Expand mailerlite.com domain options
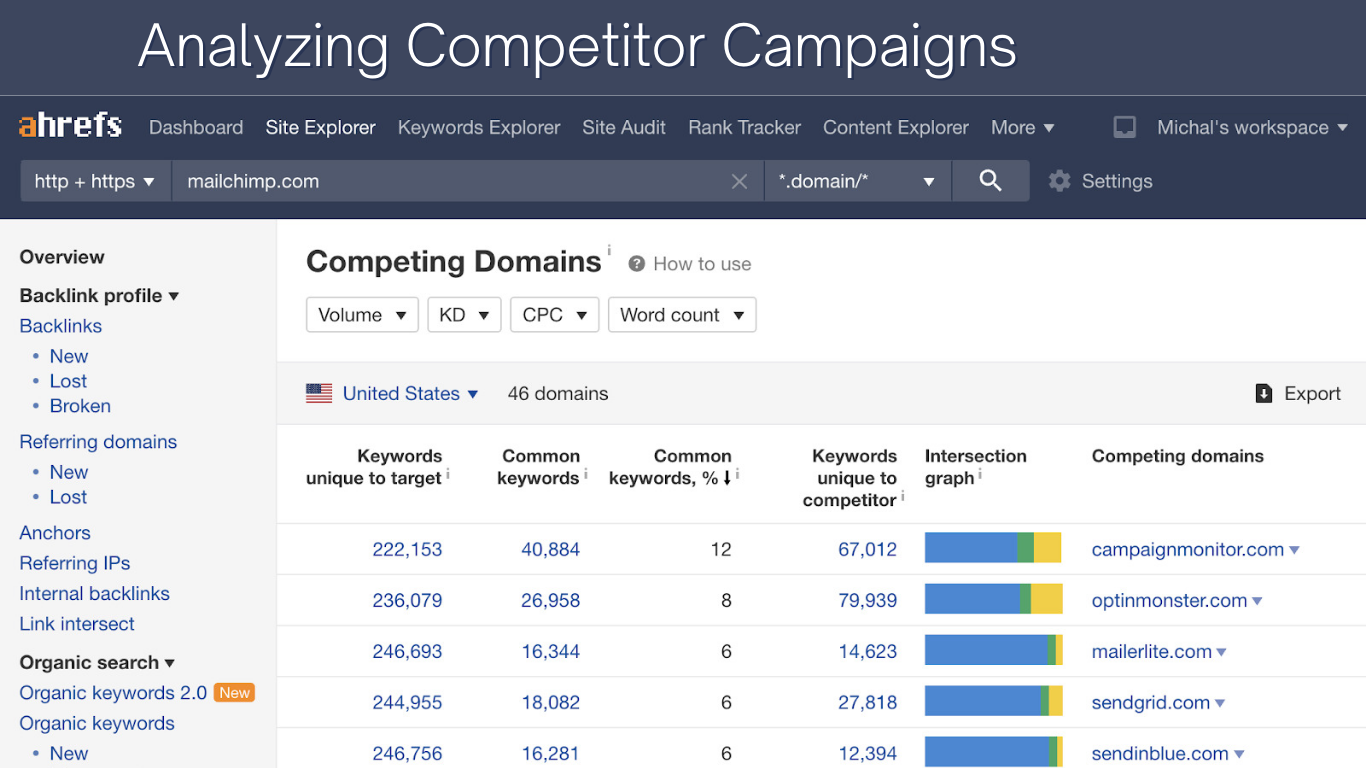1366x768 pixels. [1222, 652]
